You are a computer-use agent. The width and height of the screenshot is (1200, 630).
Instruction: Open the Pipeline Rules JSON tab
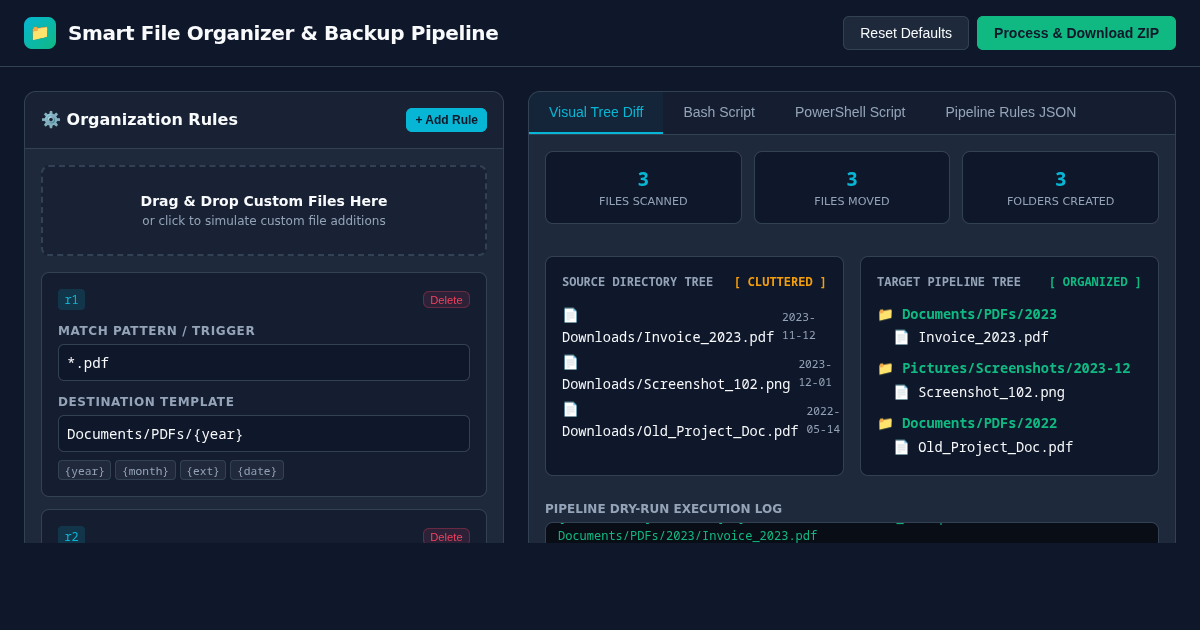[x=1011, y=112]
